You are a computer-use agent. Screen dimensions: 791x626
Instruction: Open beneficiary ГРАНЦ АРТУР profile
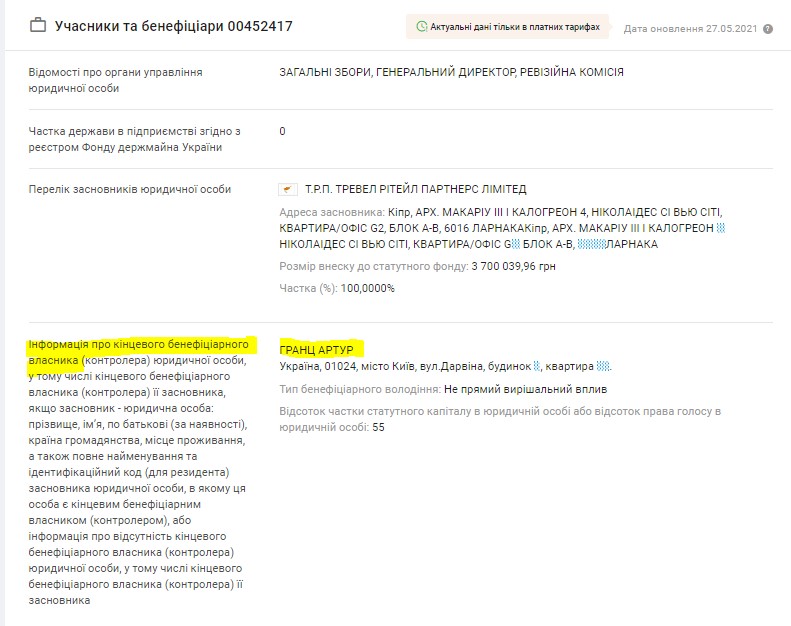click(x=323, y=349)
